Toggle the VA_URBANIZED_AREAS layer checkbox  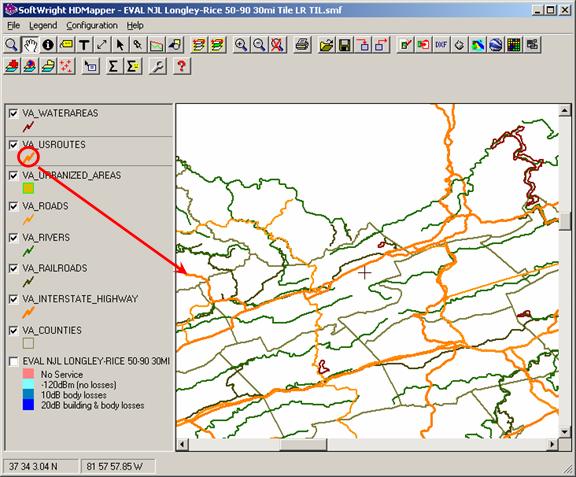(x=14, y=176)
